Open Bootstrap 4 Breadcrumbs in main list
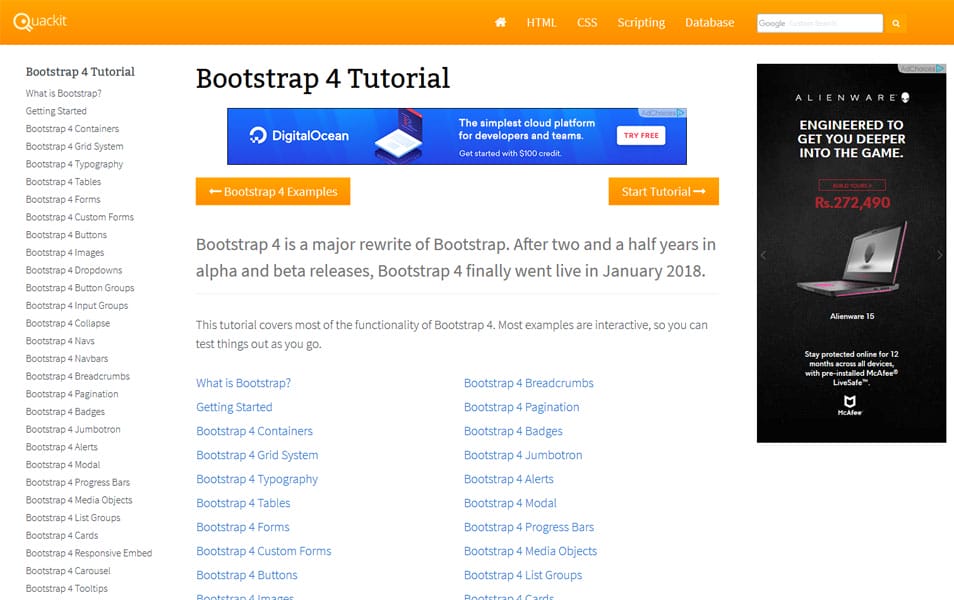Viewport: 954px width, 600px height. (529, 383)
